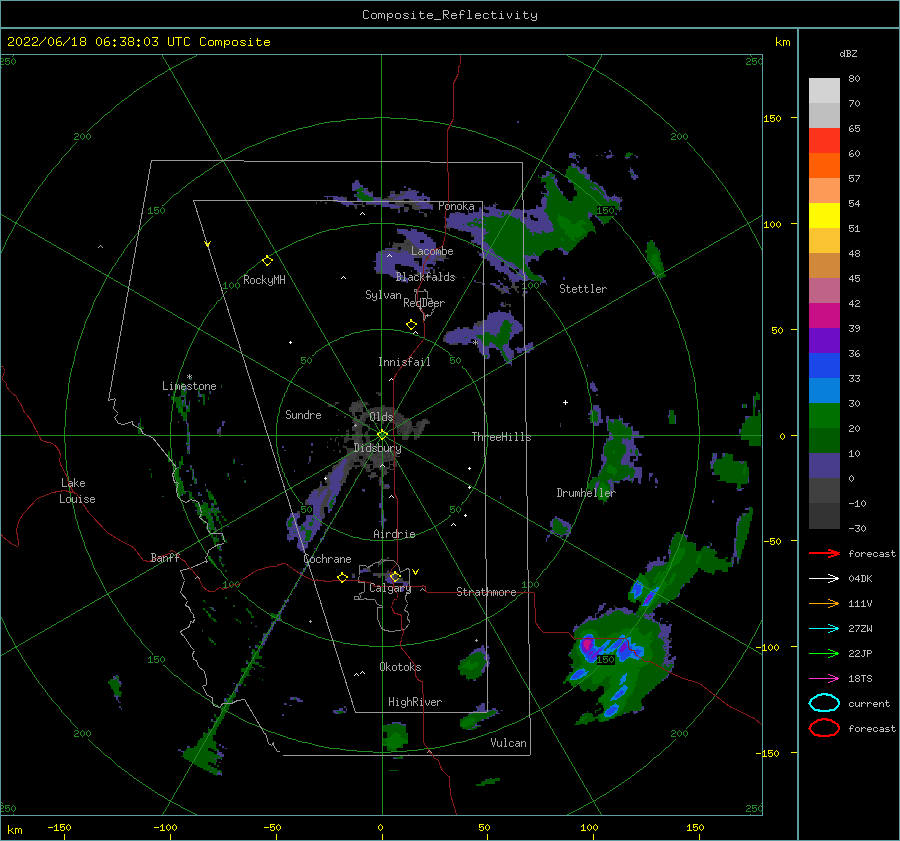The width and height of the screenshot is (900, 841).
Task: Click the Strathmore label
Action: [x=486, y=592]
